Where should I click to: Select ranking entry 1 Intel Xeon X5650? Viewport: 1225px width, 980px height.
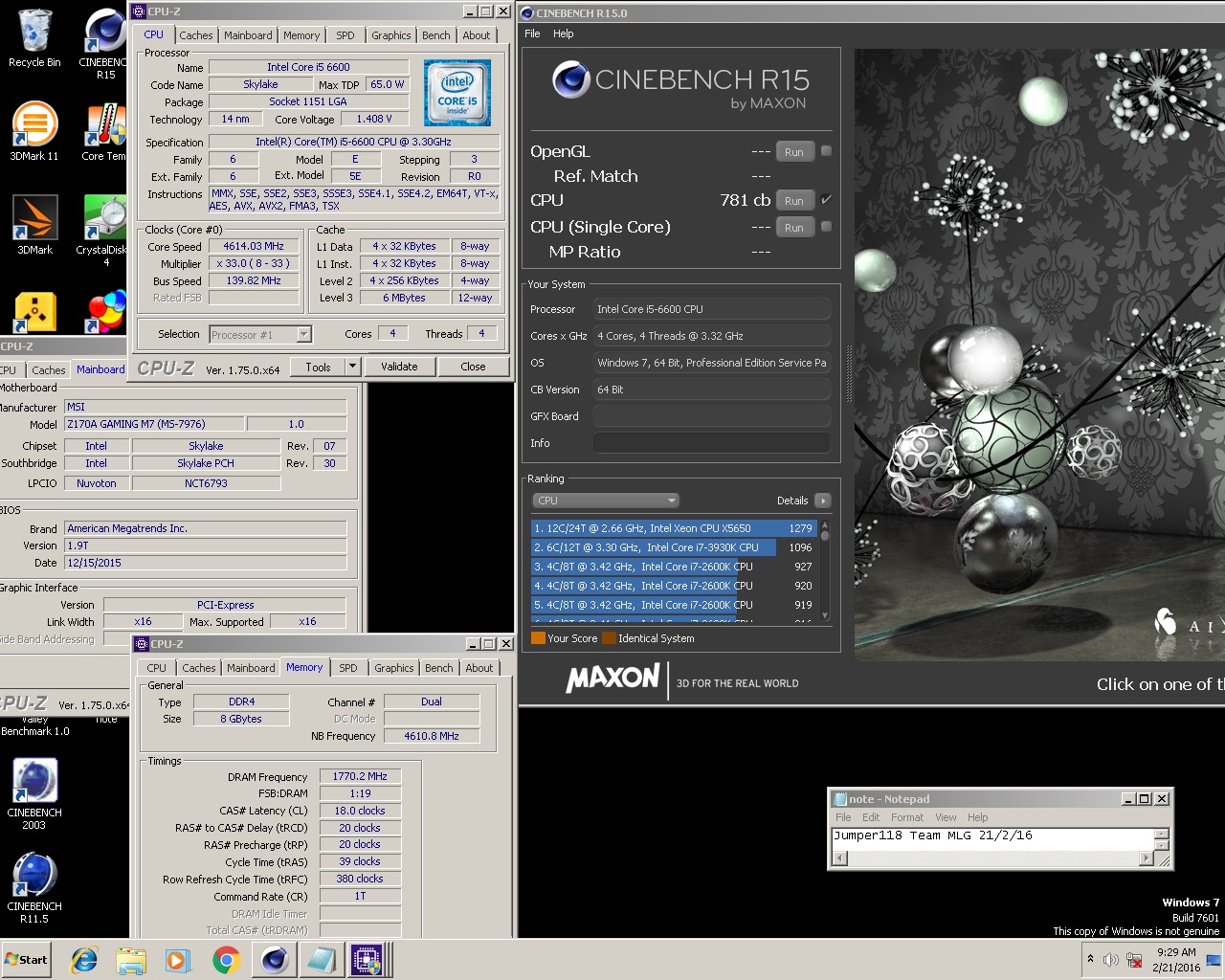click(673, 528)
